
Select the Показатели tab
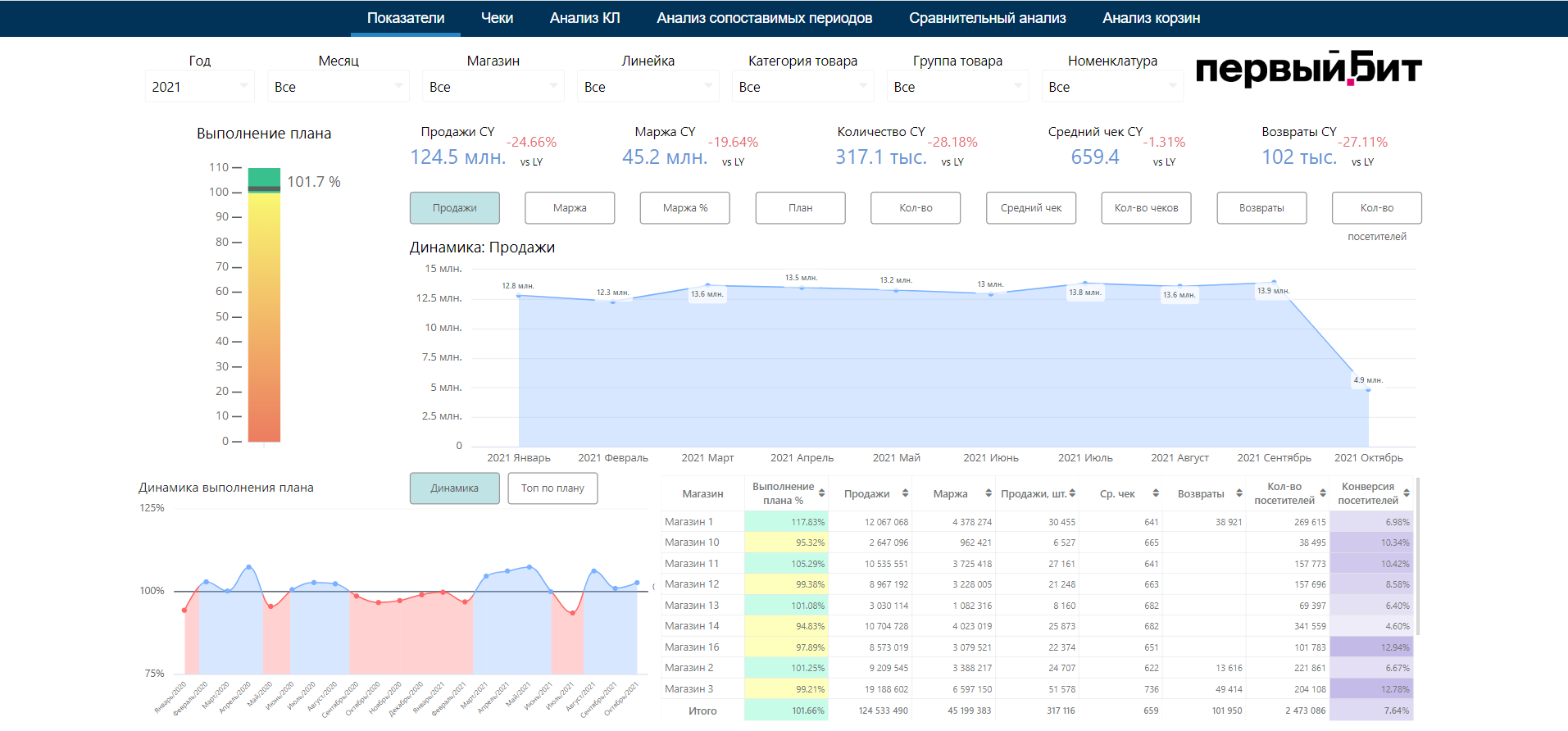(406, 18)
